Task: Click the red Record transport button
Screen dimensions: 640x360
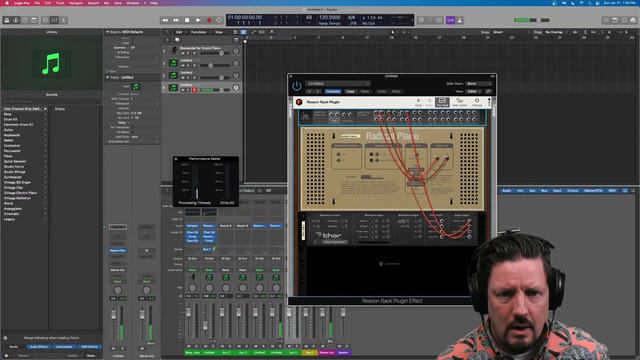Action: (209, 20)
